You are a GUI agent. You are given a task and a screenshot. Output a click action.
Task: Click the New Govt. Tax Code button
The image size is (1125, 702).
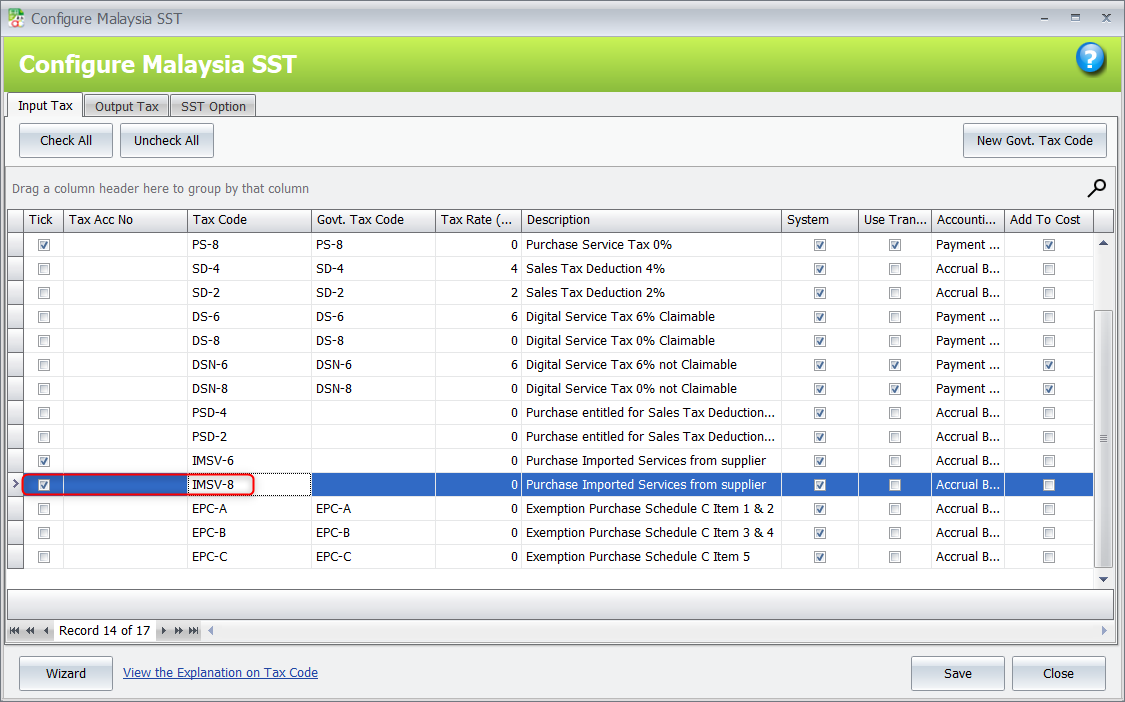click(x=1034, y=141)
